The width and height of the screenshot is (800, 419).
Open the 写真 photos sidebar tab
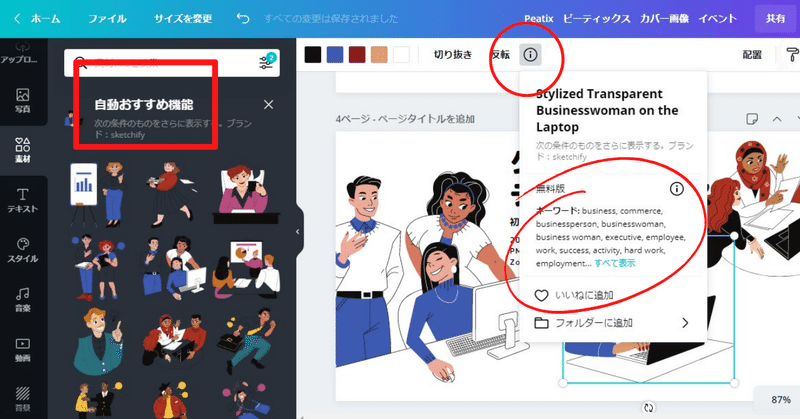[22, 100]
